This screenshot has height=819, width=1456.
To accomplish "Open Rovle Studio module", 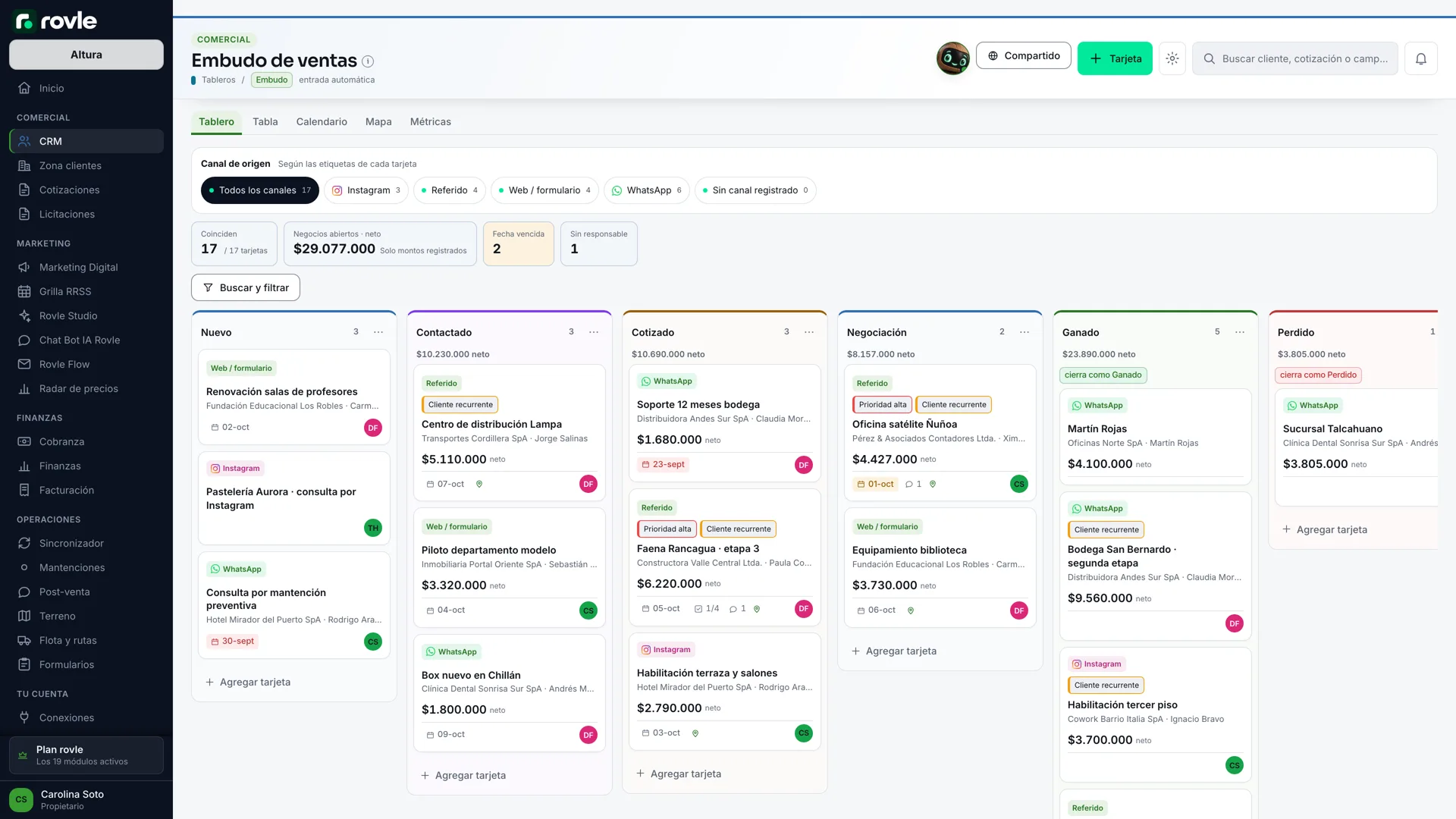I will point(86,315).
